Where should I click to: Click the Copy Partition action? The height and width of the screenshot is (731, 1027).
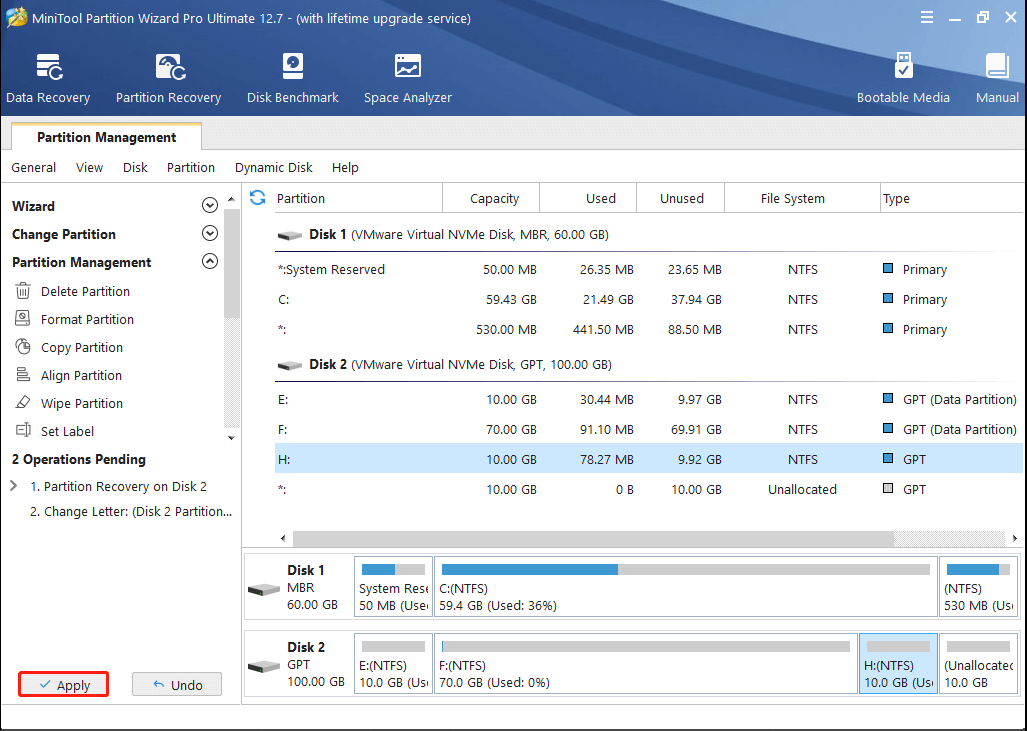[x=82, y=348]
